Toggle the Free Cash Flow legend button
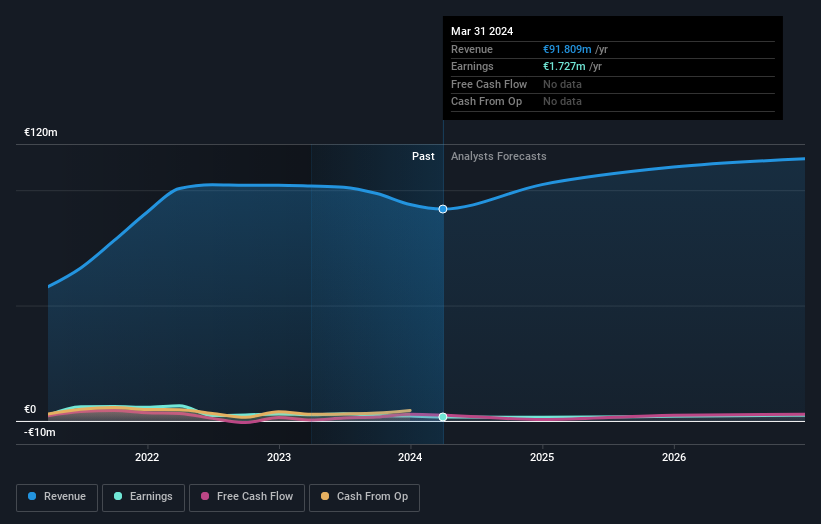The width and height of the screenshot is (821, 524). [x=247, y=497]
